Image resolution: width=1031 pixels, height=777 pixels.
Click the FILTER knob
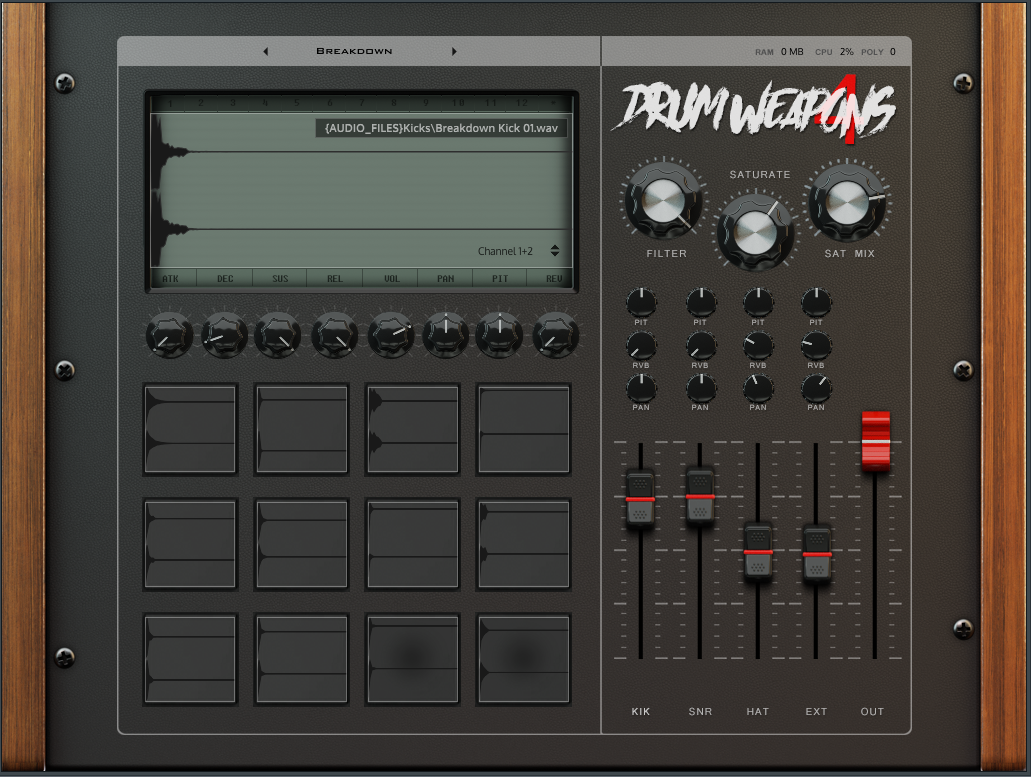coord(662,203)
